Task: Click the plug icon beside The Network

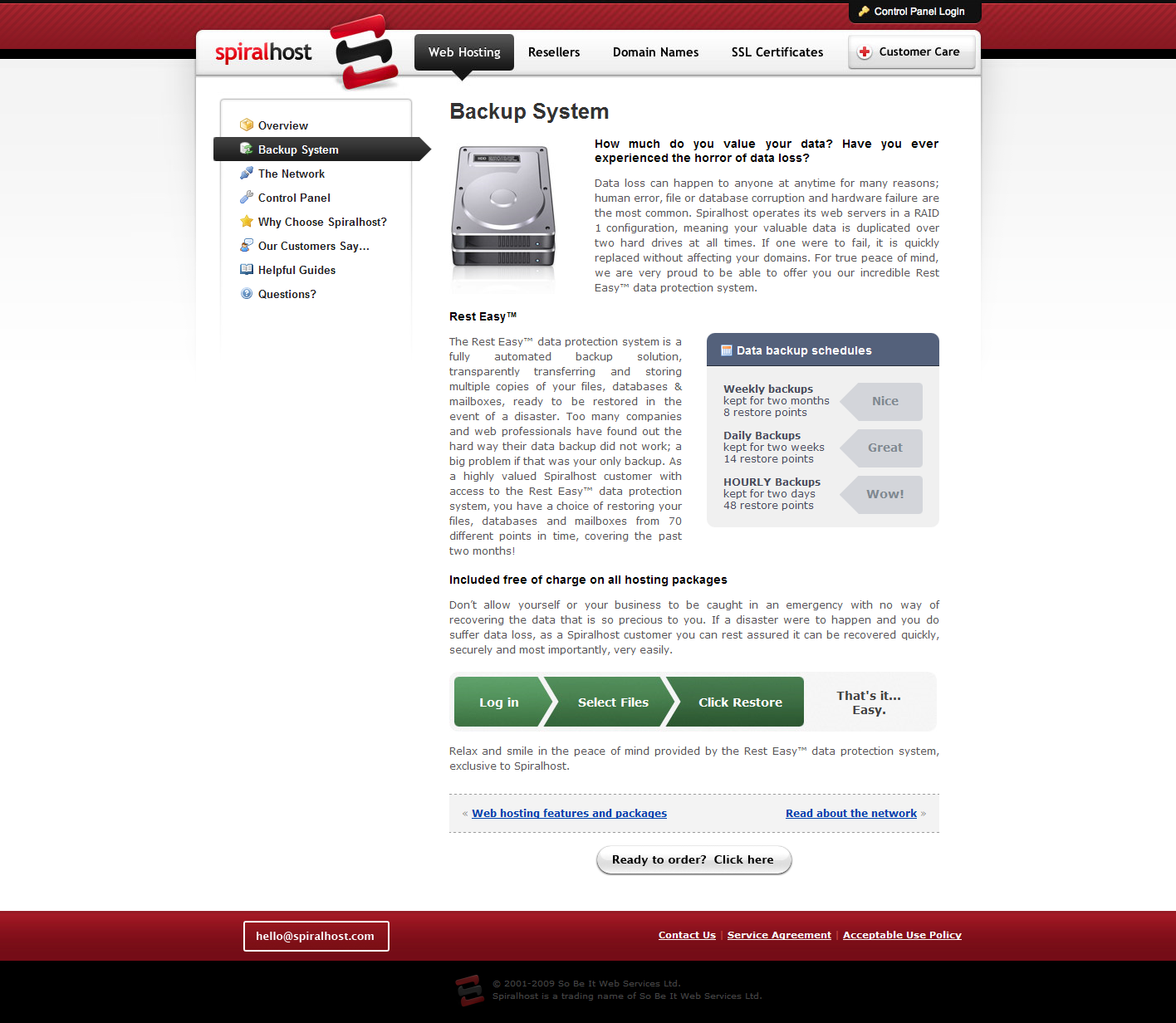Action: pos(247,174)
